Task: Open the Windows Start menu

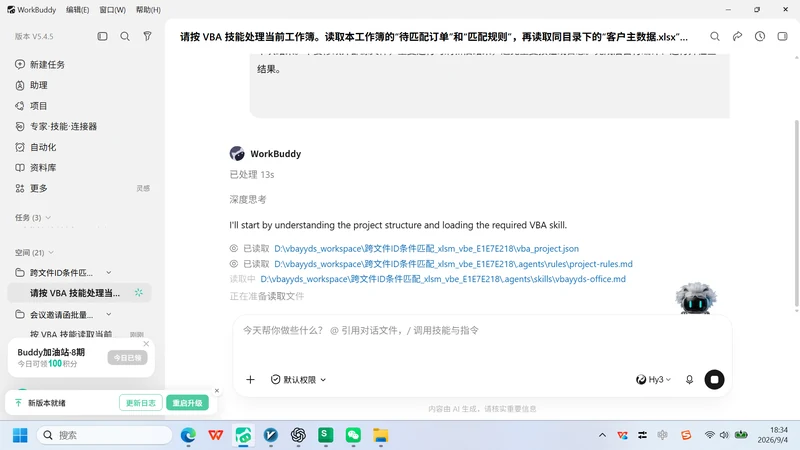Action: pos(20,435)
